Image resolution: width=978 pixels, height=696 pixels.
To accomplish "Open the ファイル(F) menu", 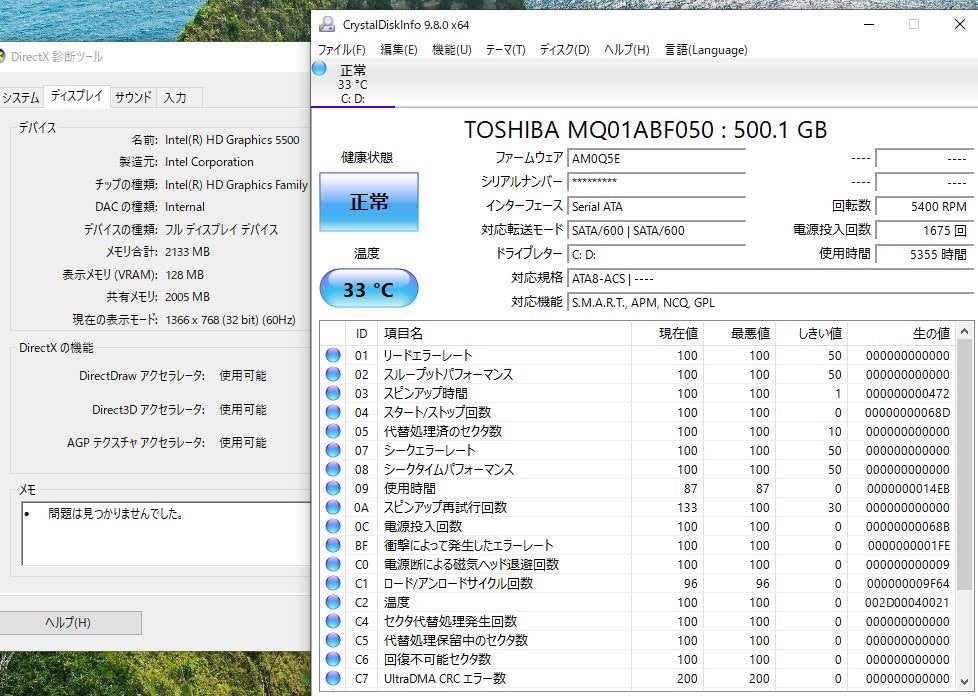I will point(341,50).
